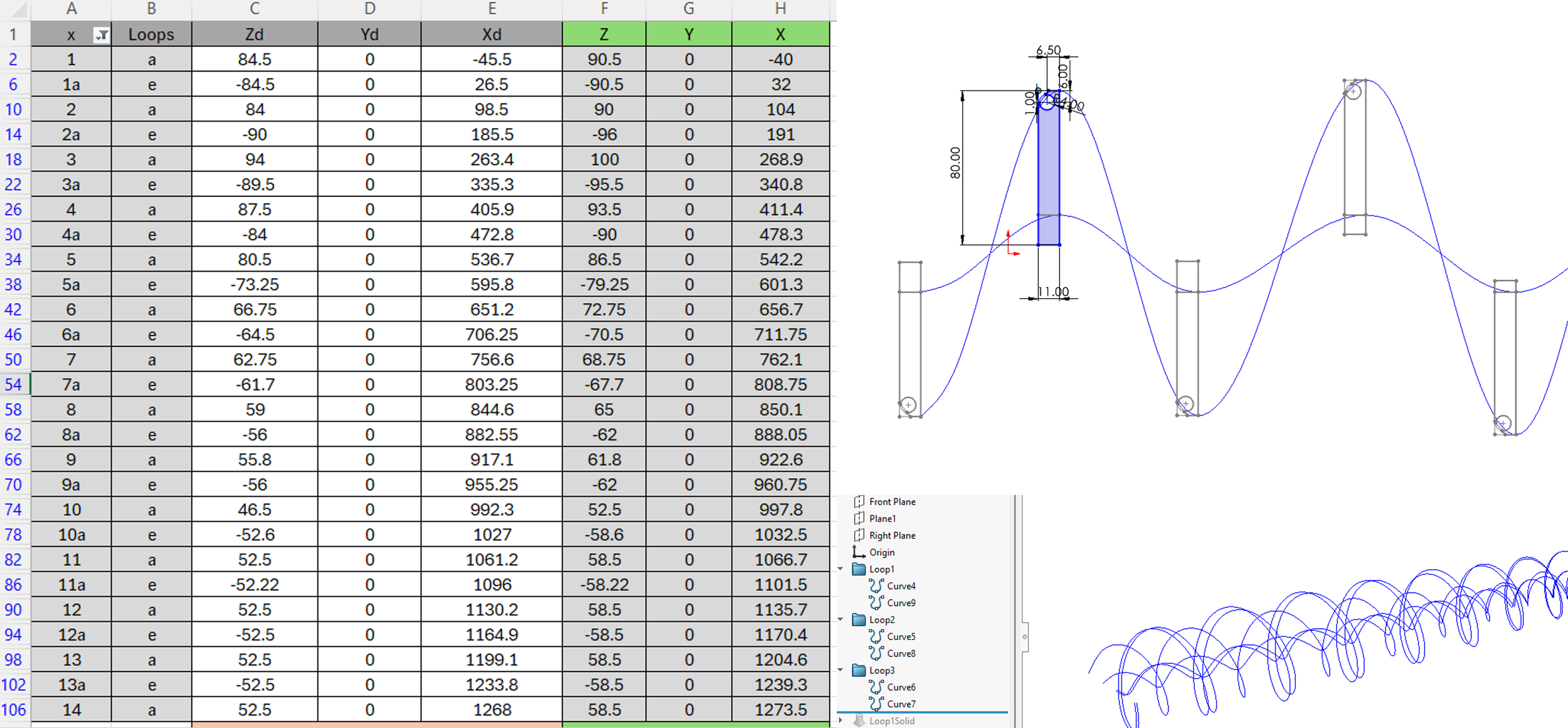Select the Curve4 curve icon
Viewport: 1568px width, 728px height.
(x=876, y=586)
